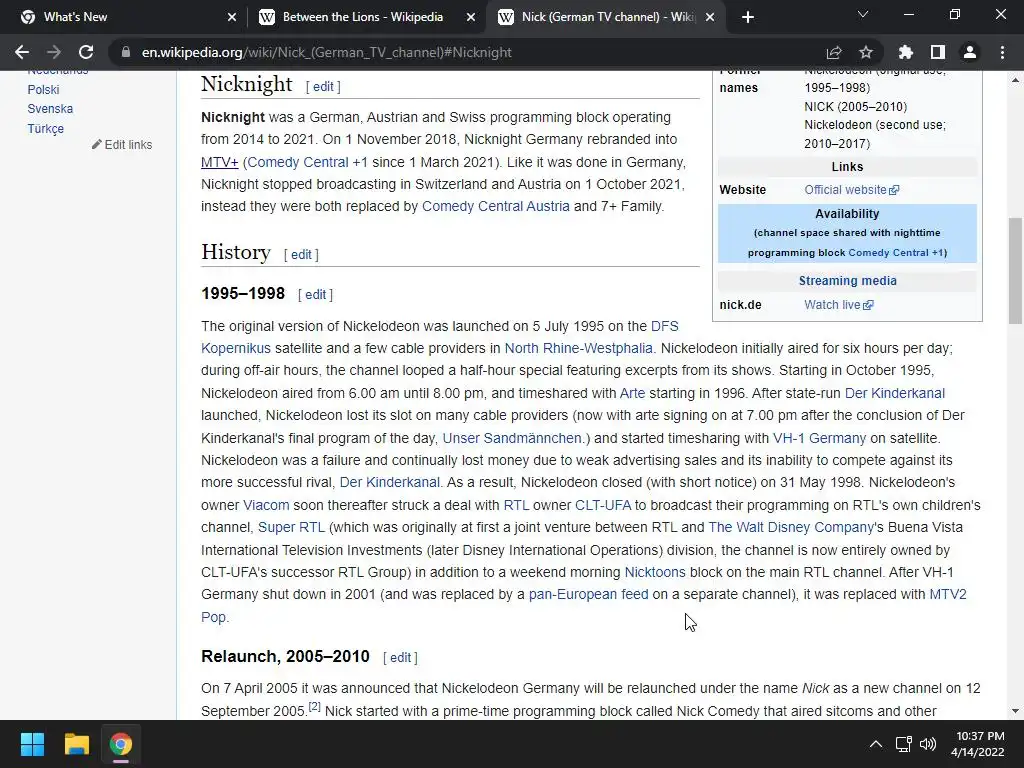This screenshot has height=768, width=1024.
Task: Share this page via share icon
Action: pyautogui.click(x=834, y=52)
